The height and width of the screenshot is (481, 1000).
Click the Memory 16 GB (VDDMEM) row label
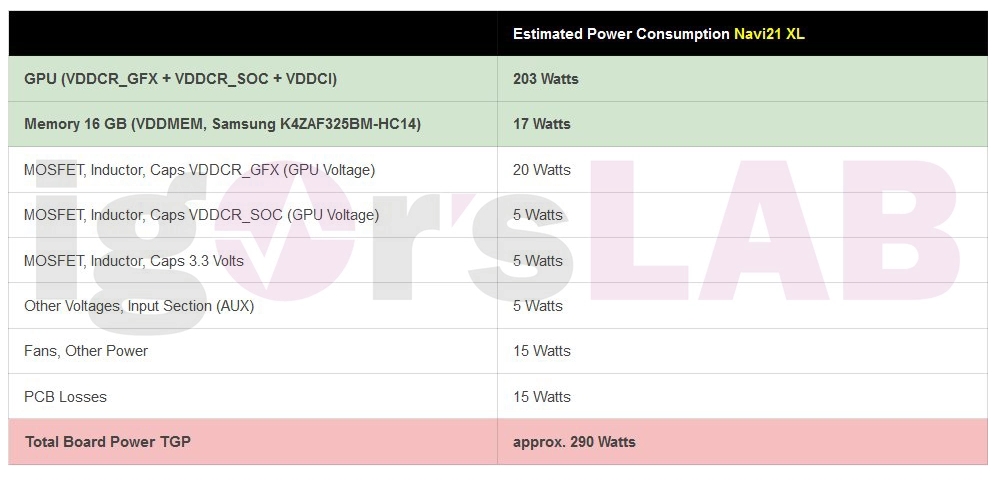[222, 124]
